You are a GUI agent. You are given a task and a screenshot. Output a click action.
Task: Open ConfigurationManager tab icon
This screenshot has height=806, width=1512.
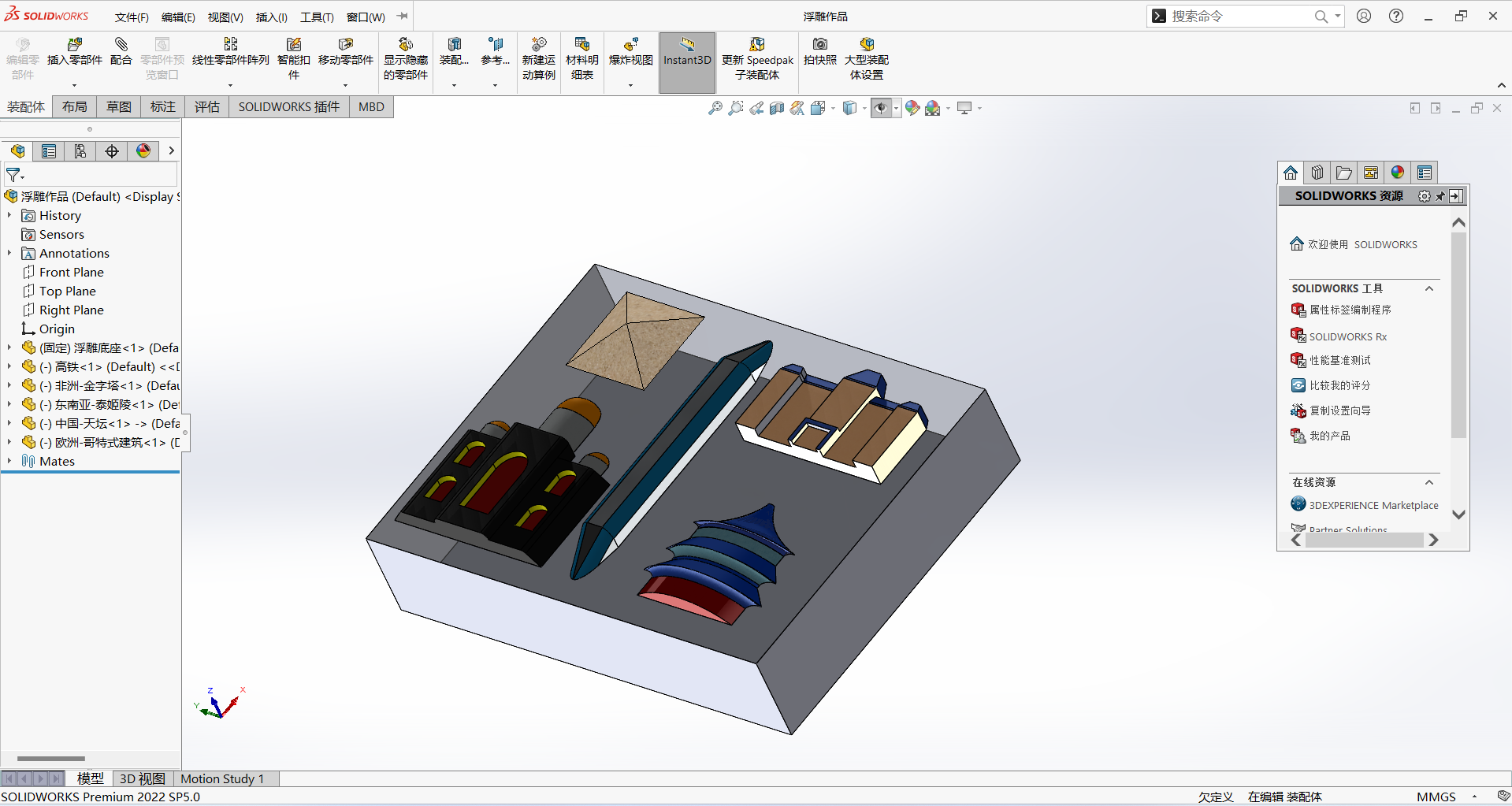click(x=80, y=151)
